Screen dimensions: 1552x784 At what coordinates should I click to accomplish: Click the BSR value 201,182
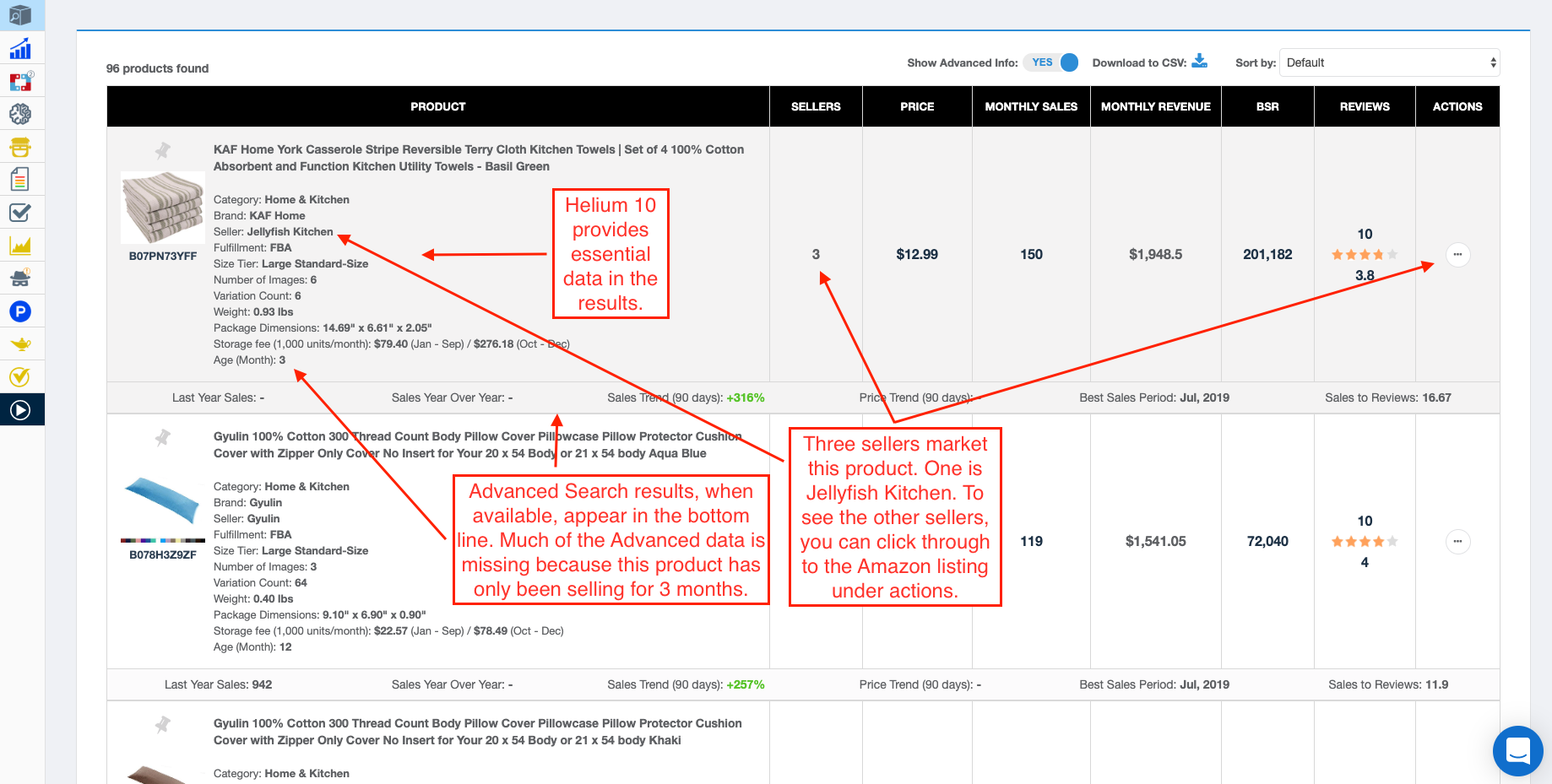click(1267, 254)
